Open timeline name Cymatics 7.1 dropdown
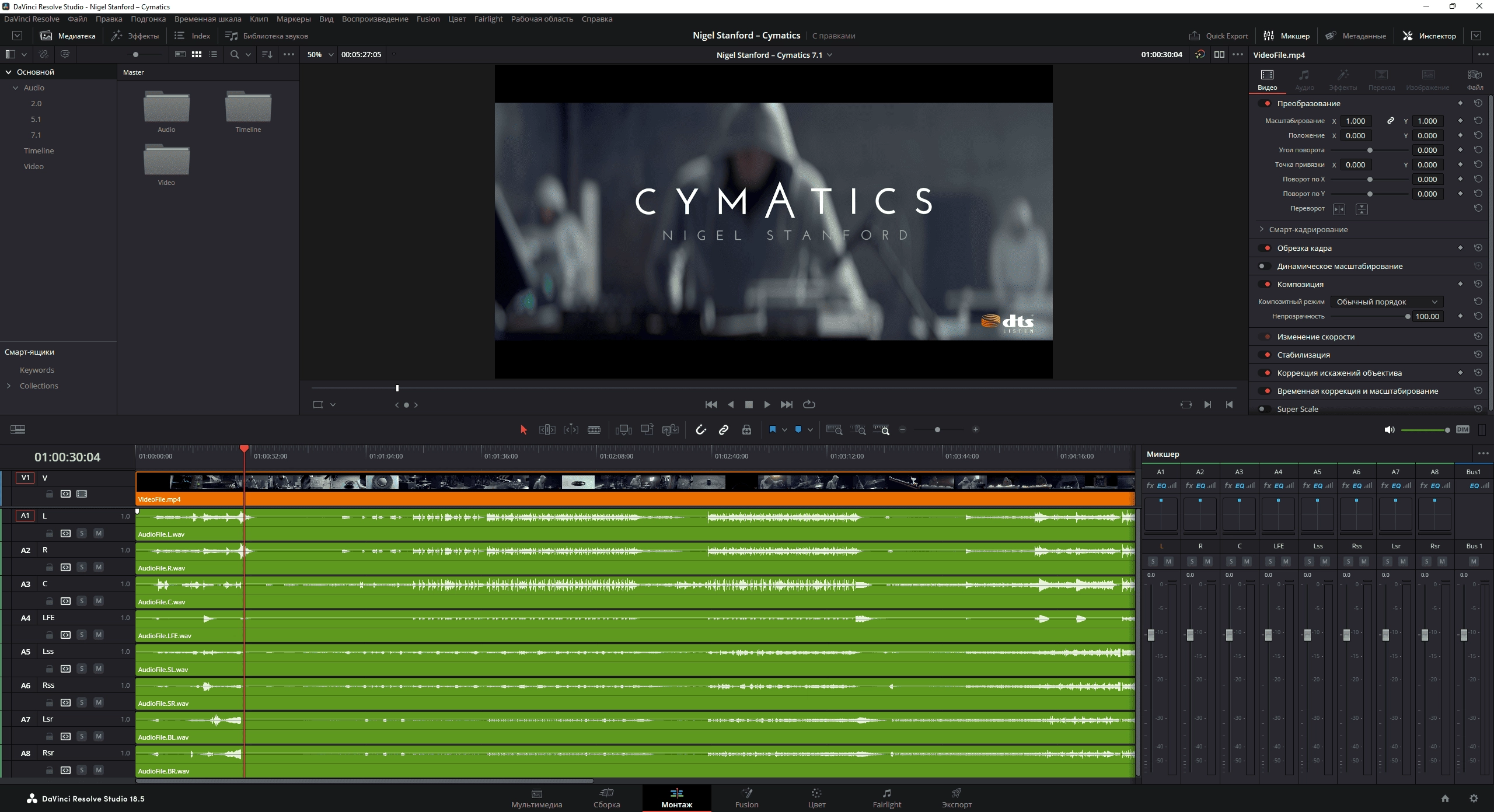 pyautogui.click(x=829, y=55)
